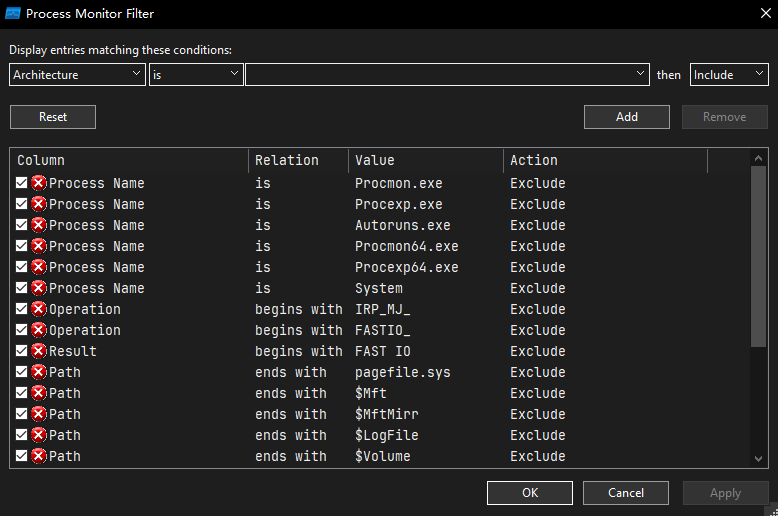This screenshot has width=778, height=516.
Task: Click the red exclude icon for Procmon.exe
Action: click(39, 183)
